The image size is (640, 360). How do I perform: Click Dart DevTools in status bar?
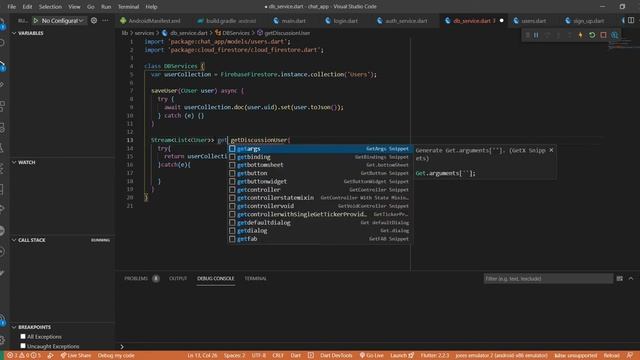336,356
